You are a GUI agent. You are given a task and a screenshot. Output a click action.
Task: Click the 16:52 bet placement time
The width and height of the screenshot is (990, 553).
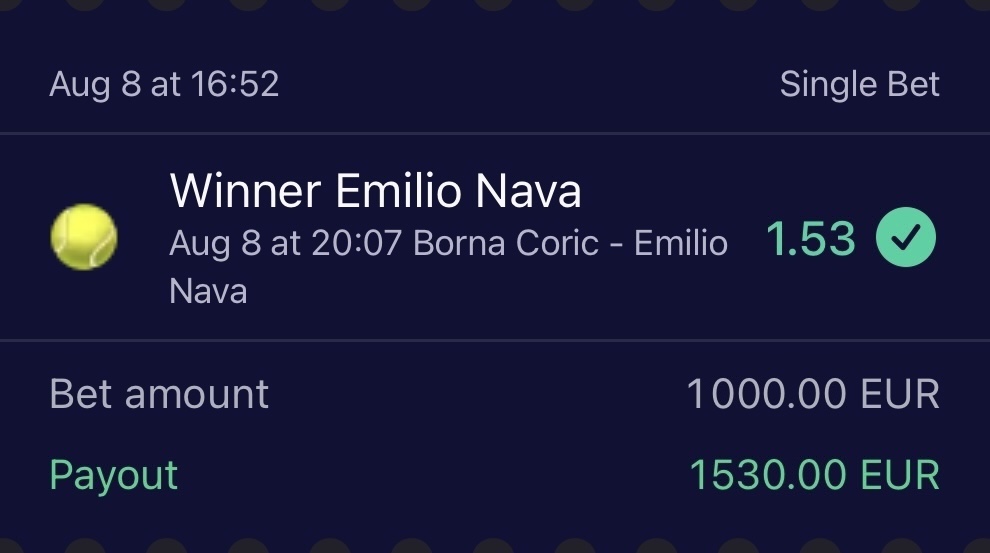click(x=234, y=84)
